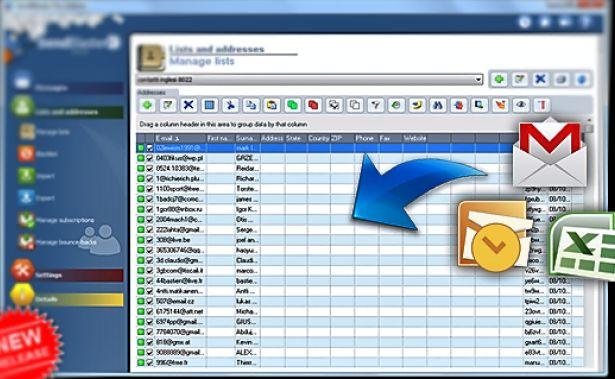The image size is (615, 379).
Task: Click the paste clipboard toolbar icon
Action: (272, 105)
